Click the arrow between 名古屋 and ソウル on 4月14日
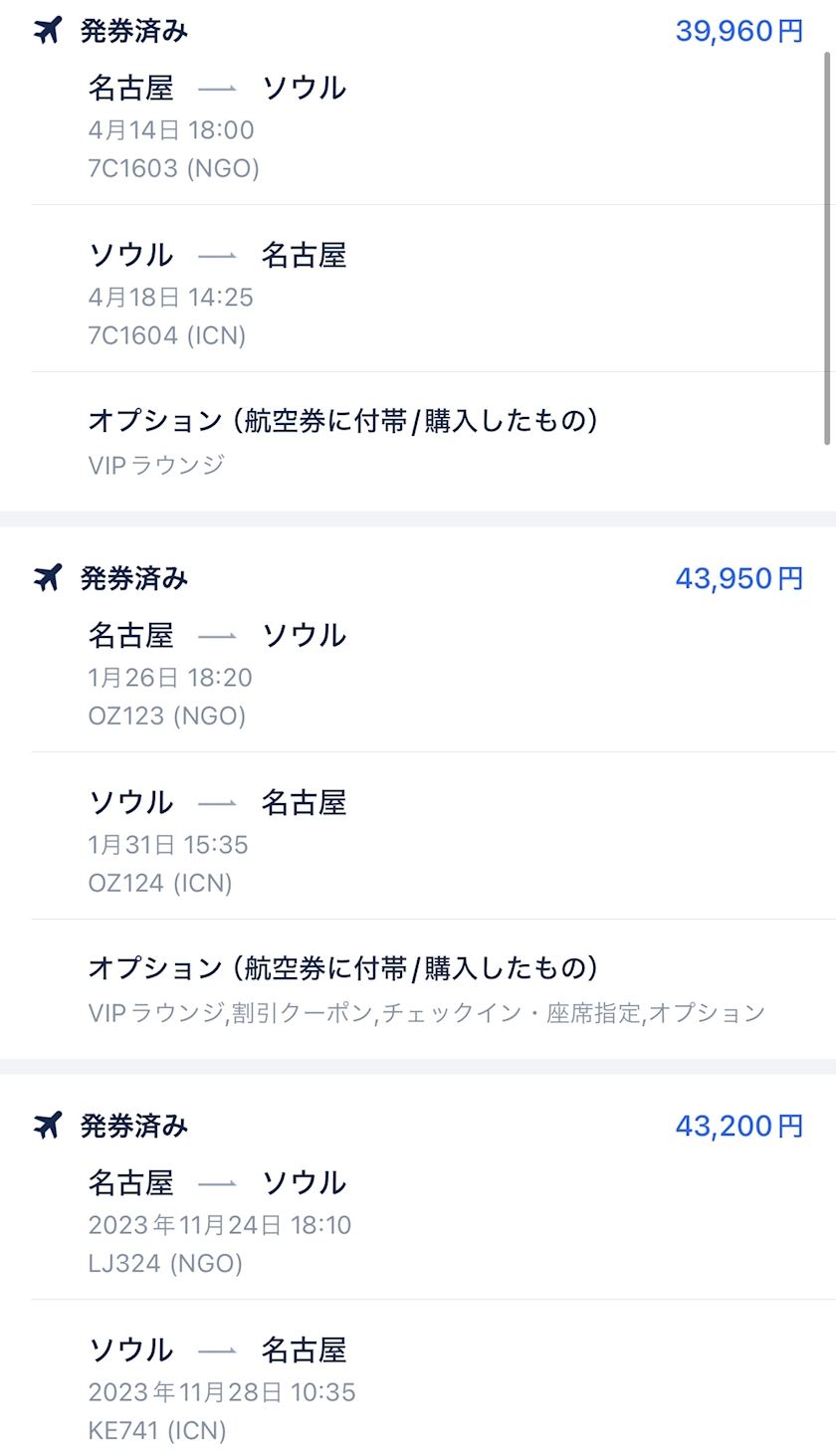This screenshot has height=1456, width=836. pos(217,89)
